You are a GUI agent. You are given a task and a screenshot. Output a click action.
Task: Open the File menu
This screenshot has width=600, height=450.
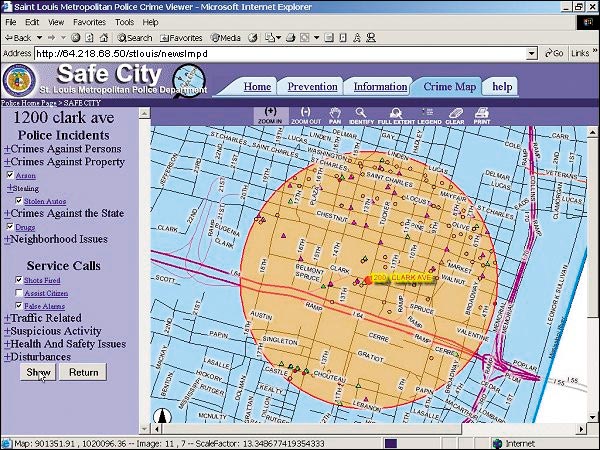point(11,22)
